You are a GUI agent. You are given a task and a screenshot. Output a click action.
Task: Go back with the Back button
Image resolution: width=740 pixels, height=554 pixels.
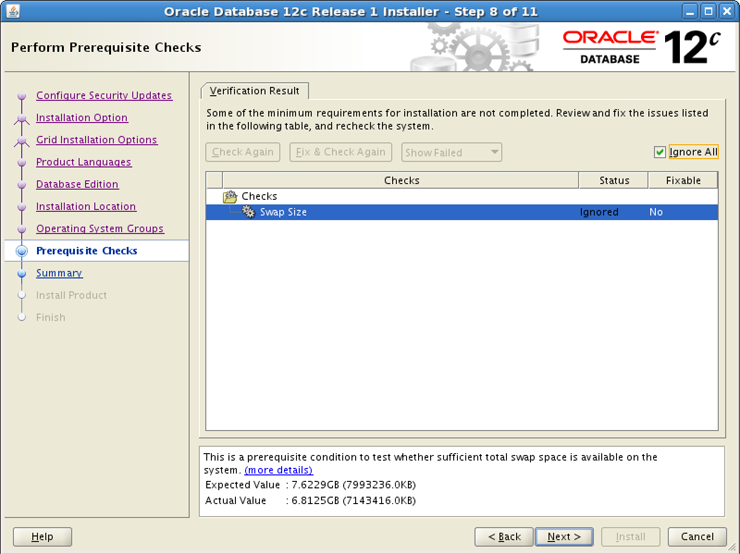[x=504, y=537]
